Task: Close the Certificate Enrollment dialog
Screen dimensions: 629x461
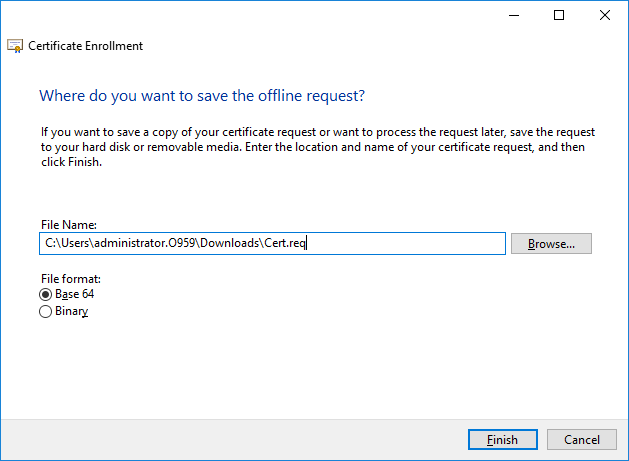Action: pyautogui.click(x=605, y=15)
